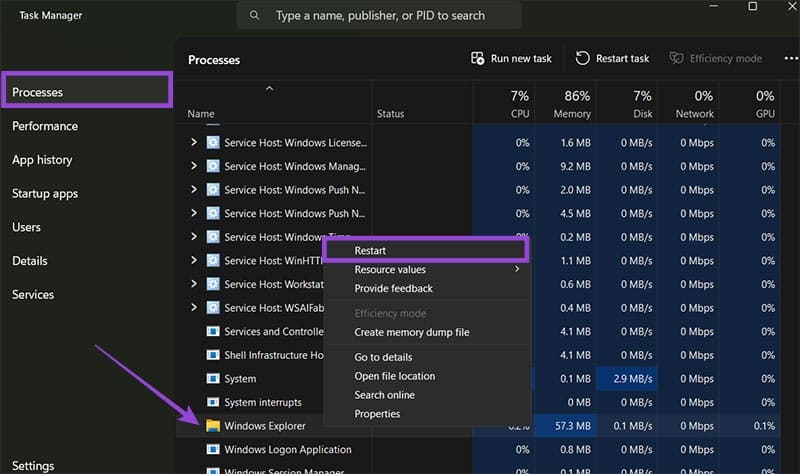Click the Service Host: WinHTTP gear icon
The image size is (800, 474).
click(213, 260)
